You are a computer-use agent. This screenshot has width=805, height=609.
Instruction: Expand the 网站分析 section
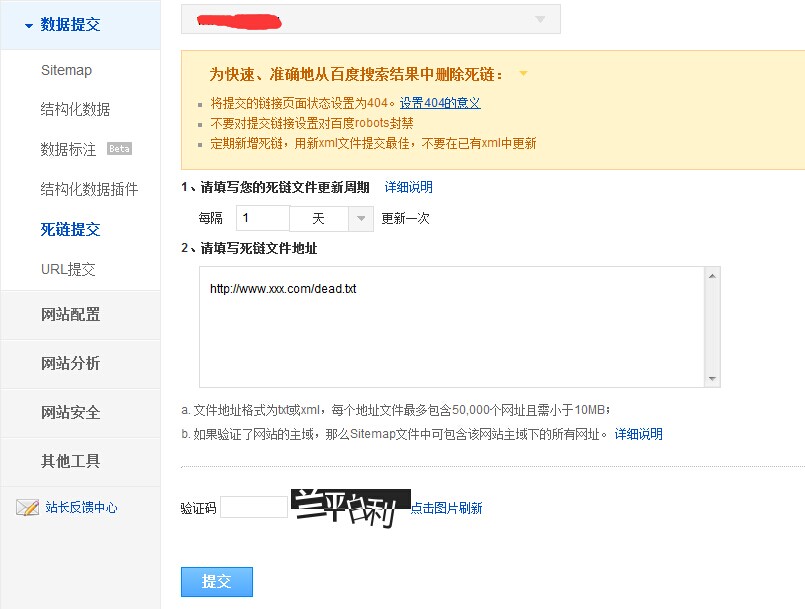tap(70, 363)
